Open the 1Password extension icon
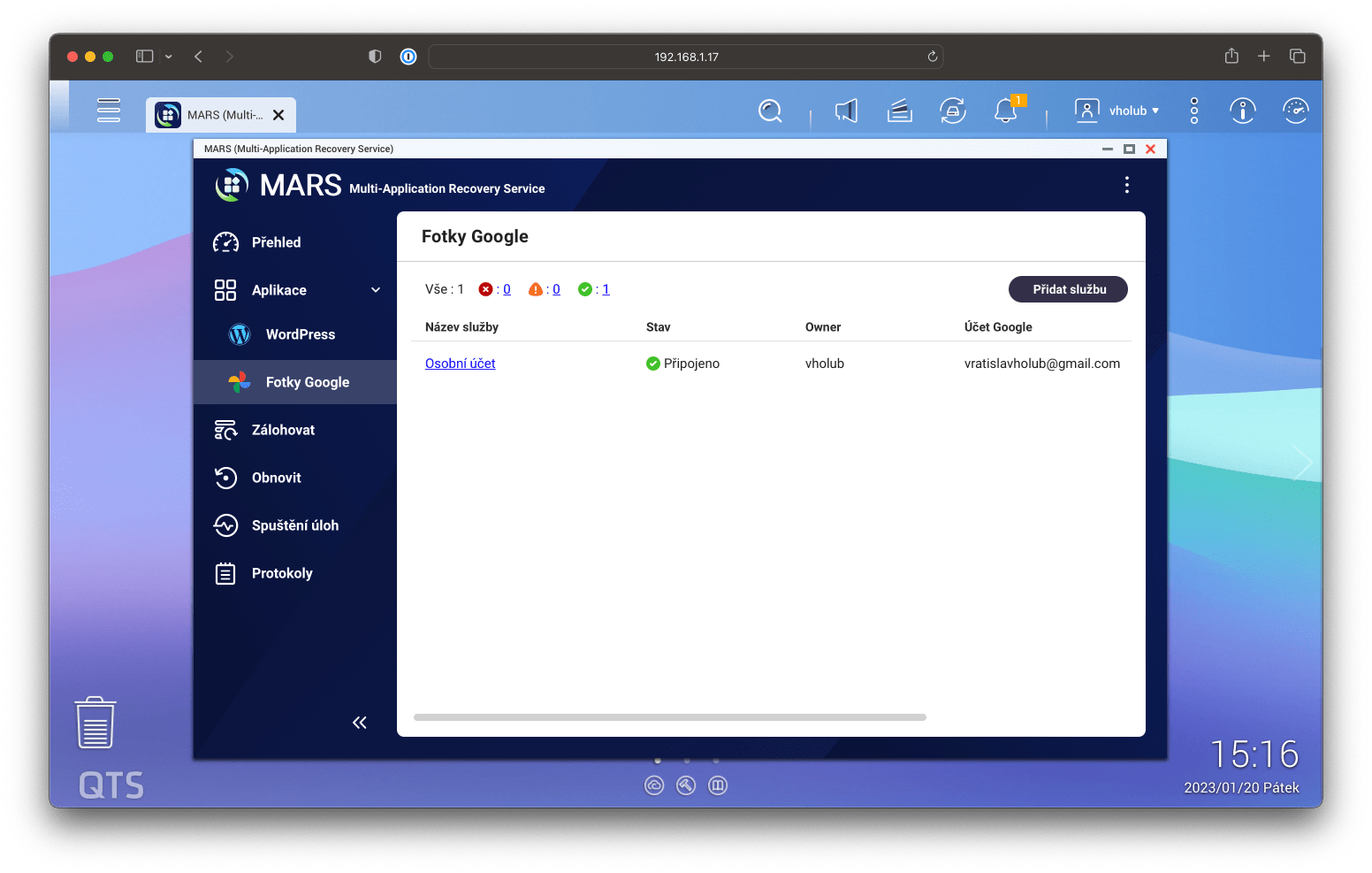Image resolution: width=1372 pixels, height=873 pixels. click(408, 57)
